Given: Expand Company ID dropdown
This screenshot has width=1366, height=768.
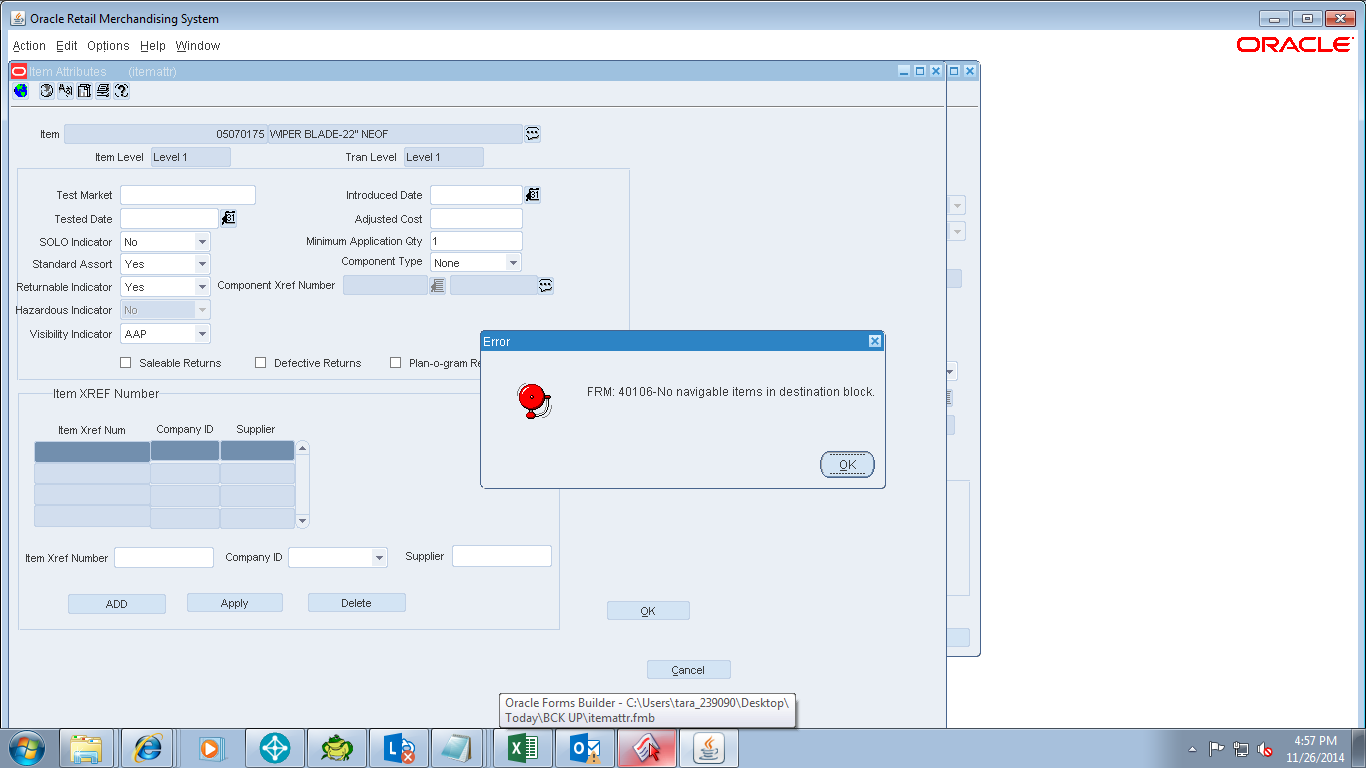Looking at the screenshot, I should coord(379,557).
